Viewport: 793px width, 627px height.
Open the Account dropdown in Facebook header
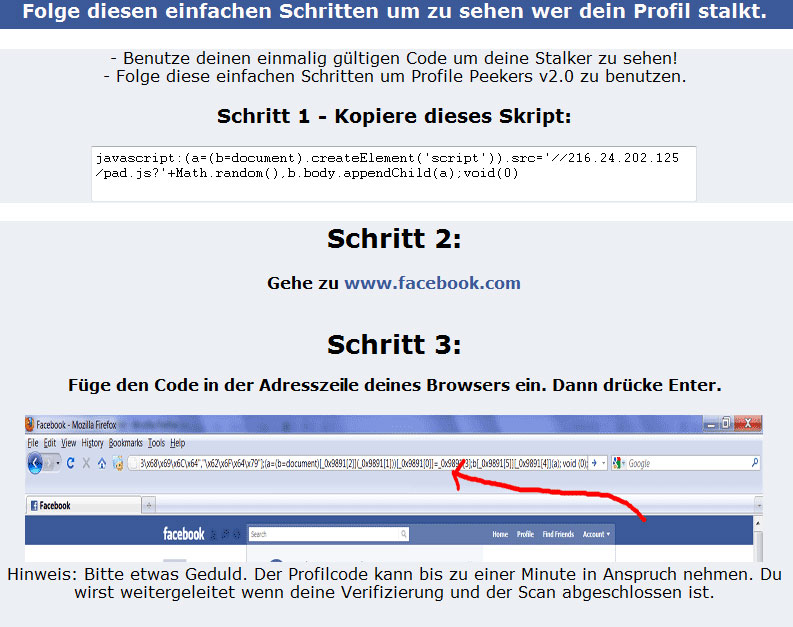[596, 534]
